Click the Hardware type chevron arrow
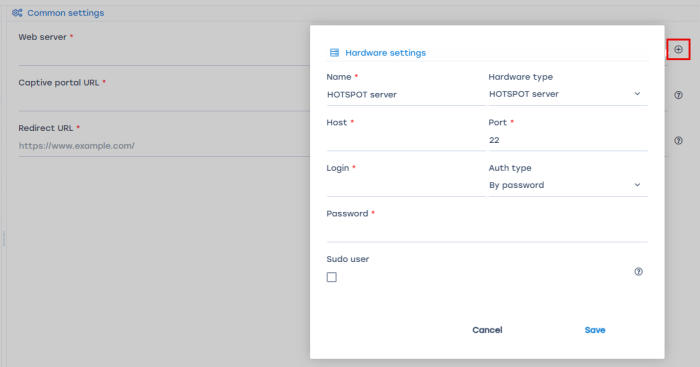700x367 pixels. point(637,94)
